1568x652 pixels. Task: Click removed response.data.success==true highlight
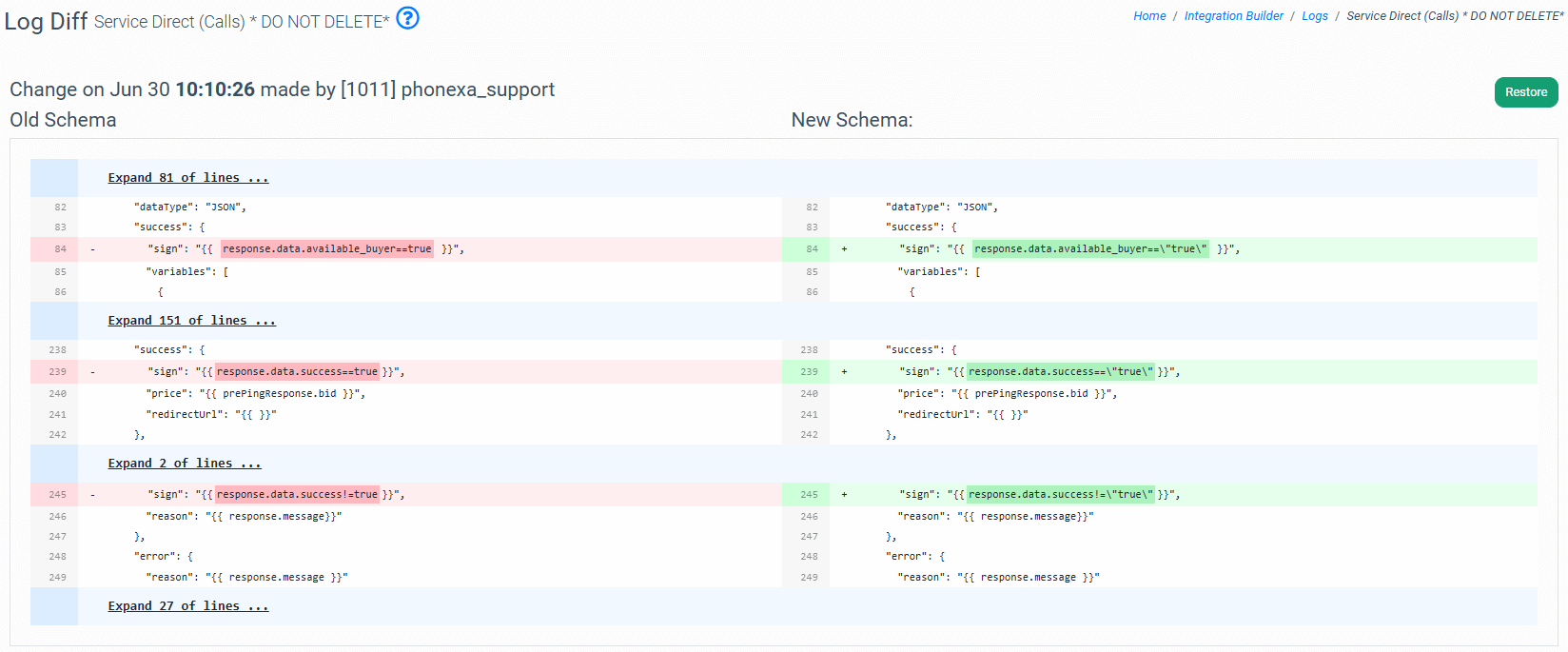click(297, 372)
